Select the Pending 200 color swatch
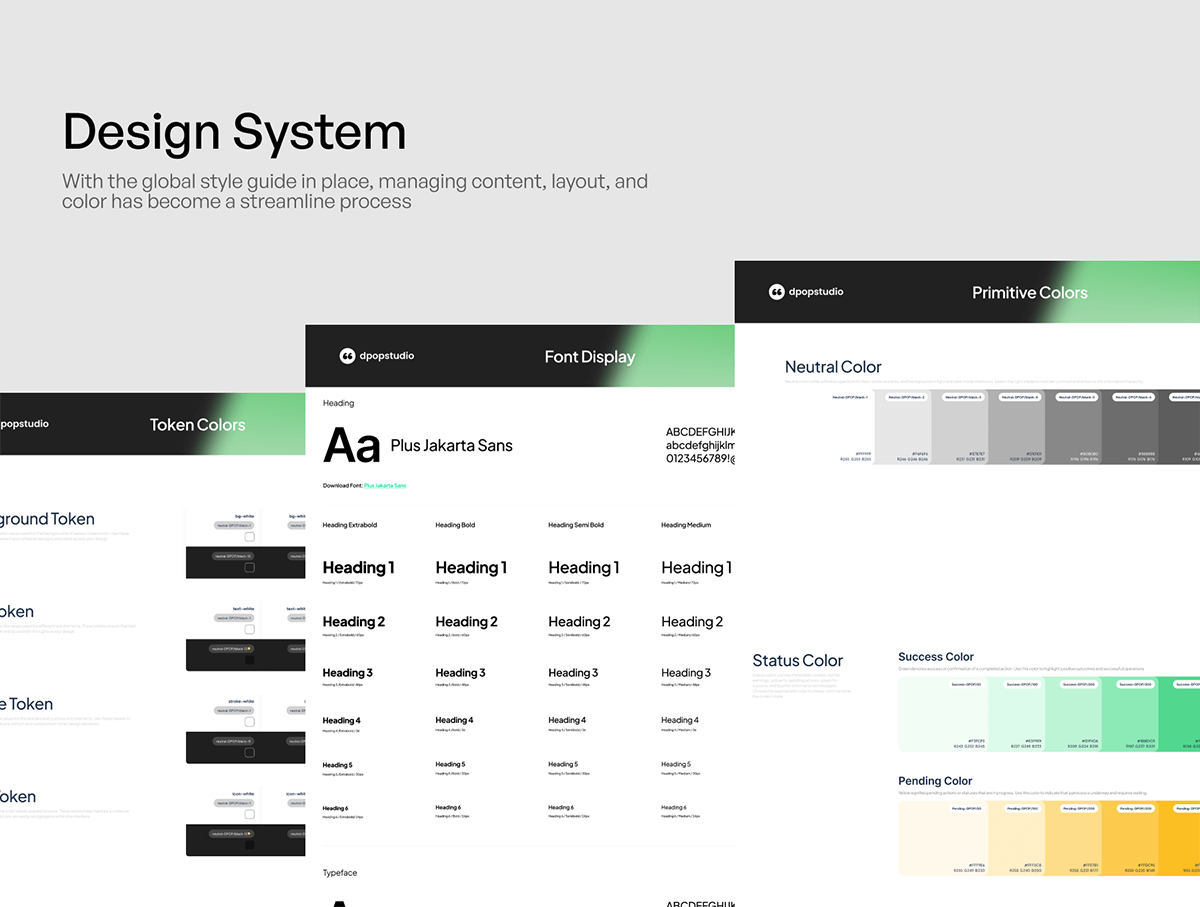This screenshot has height=907, width=1200. [x=1073, y=838]
